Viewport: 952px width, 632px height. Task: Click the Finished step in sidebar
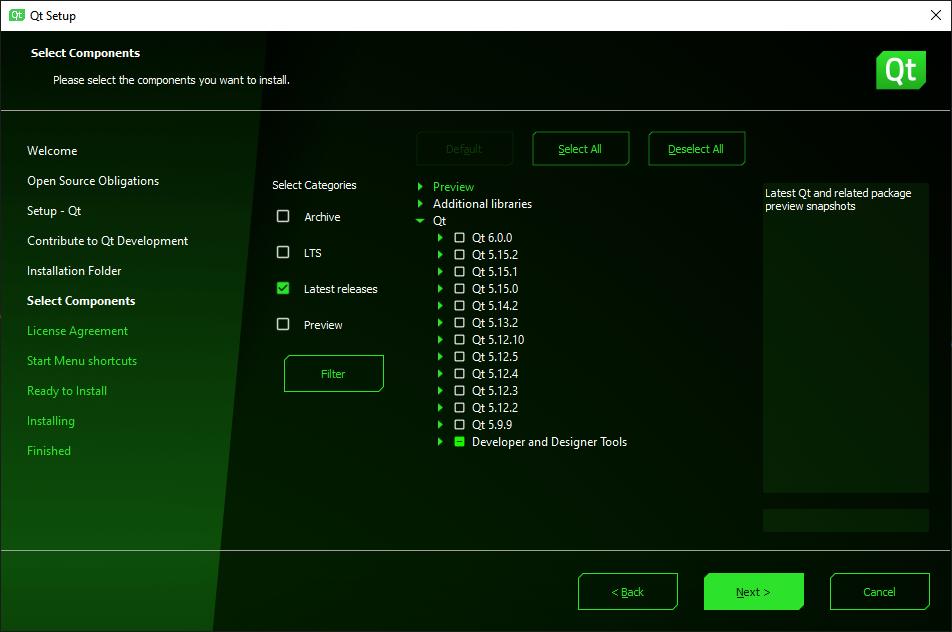click(x=49, y=450)
